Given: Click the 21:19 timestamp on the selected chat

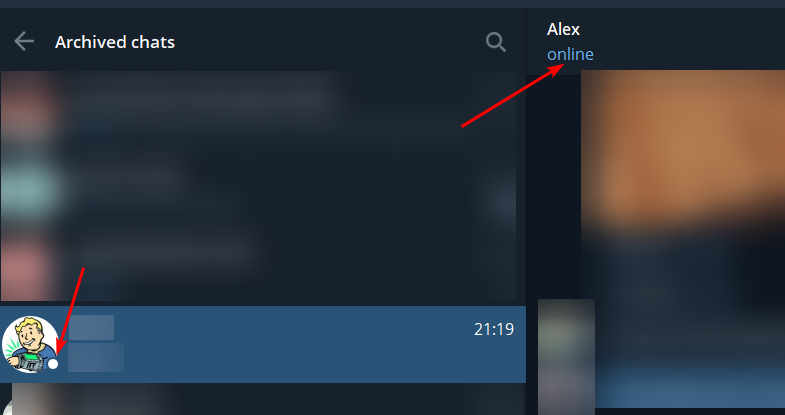Looking at the screenshot, I should tap(494, 329).
